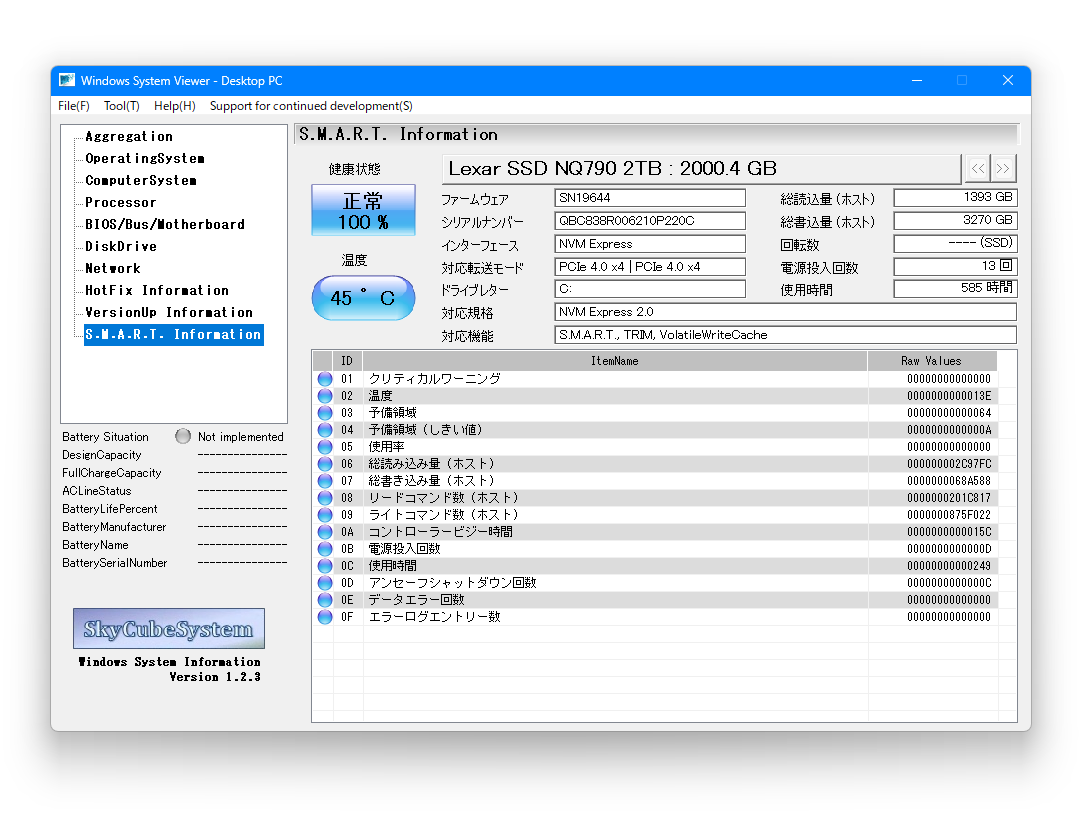
Task: Click the status icon for エラーログエントリー数
Action: 324,616
